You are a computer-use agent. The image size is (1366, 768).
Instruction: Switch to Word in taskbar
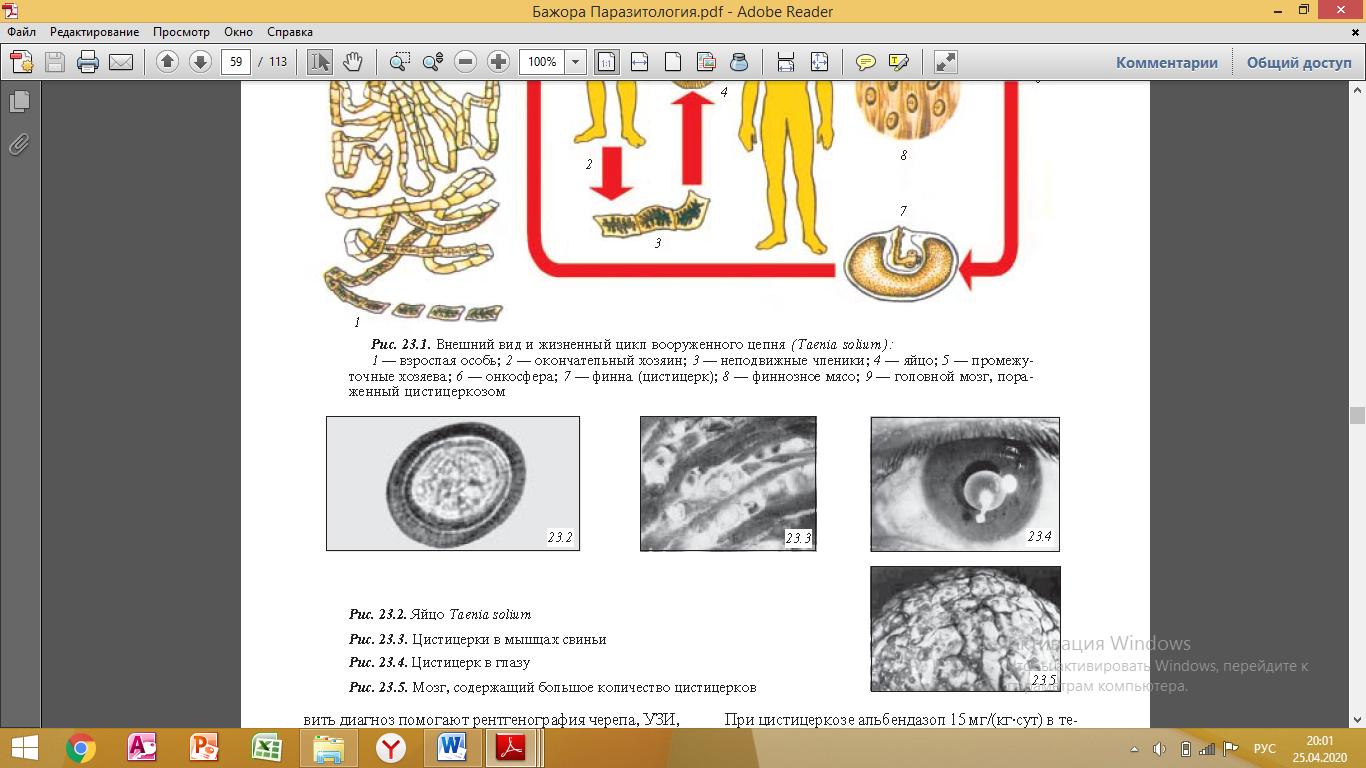pyautogui.click(x=453, y=747)
